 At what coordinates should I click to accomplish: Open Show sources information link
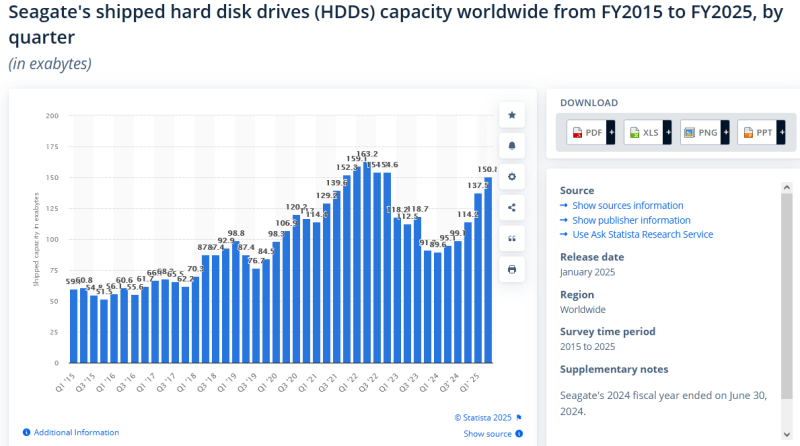click(x=628, y=205)
